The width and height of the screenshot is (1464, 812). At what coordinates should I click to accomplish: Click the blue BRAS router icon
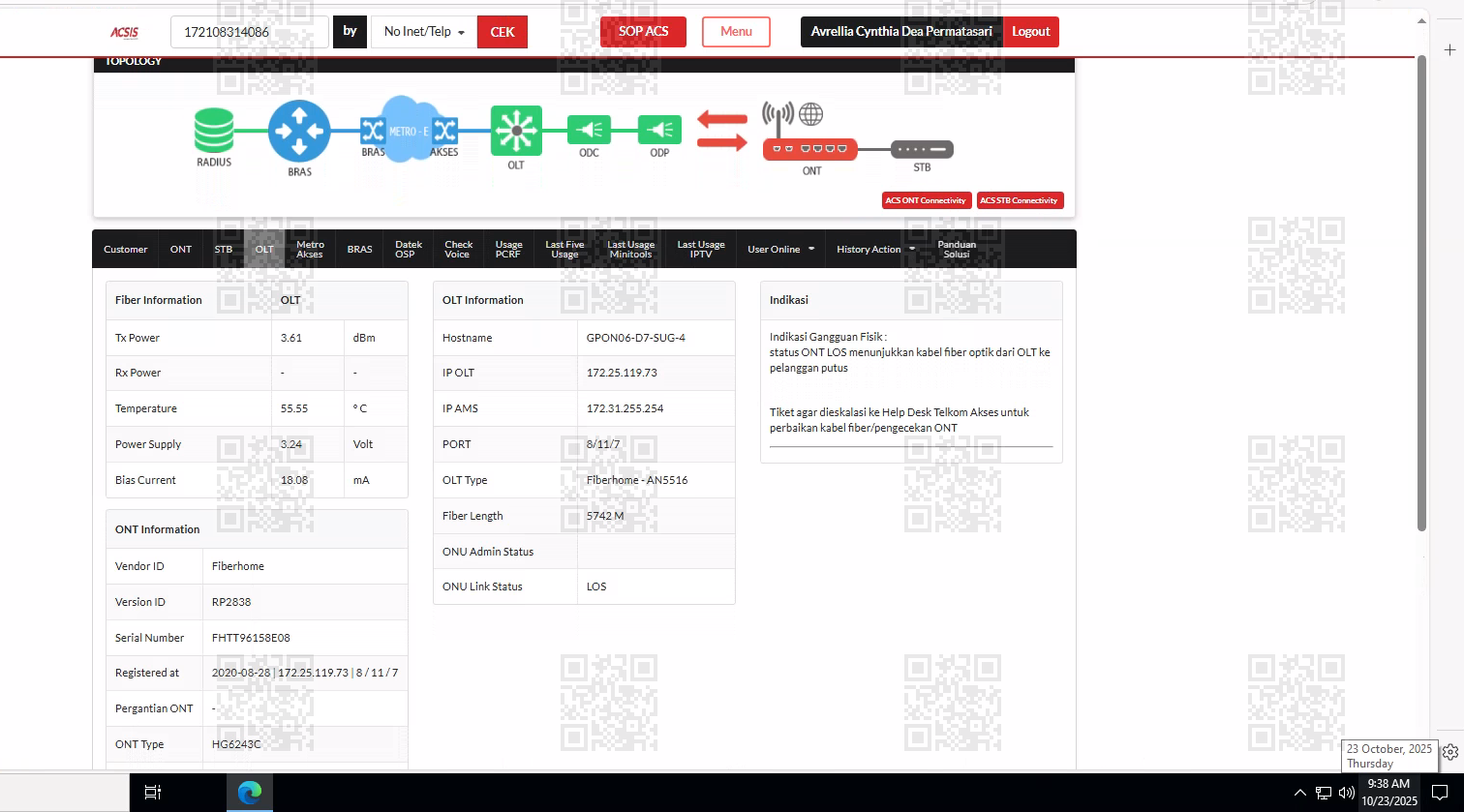299,131
